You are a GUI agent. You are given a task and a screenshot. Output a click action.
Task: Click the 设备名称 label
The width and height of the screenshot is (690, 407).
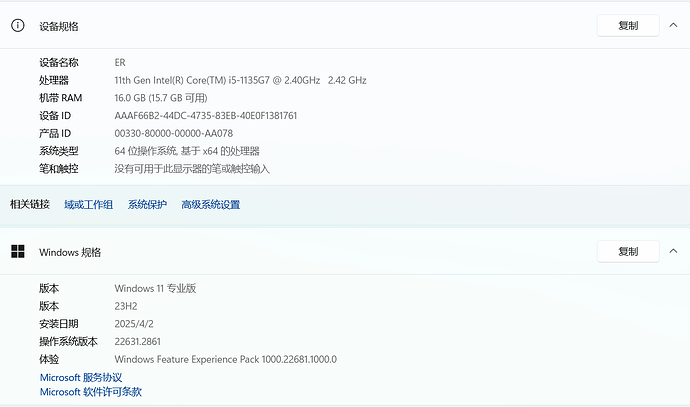coord(59,62)
